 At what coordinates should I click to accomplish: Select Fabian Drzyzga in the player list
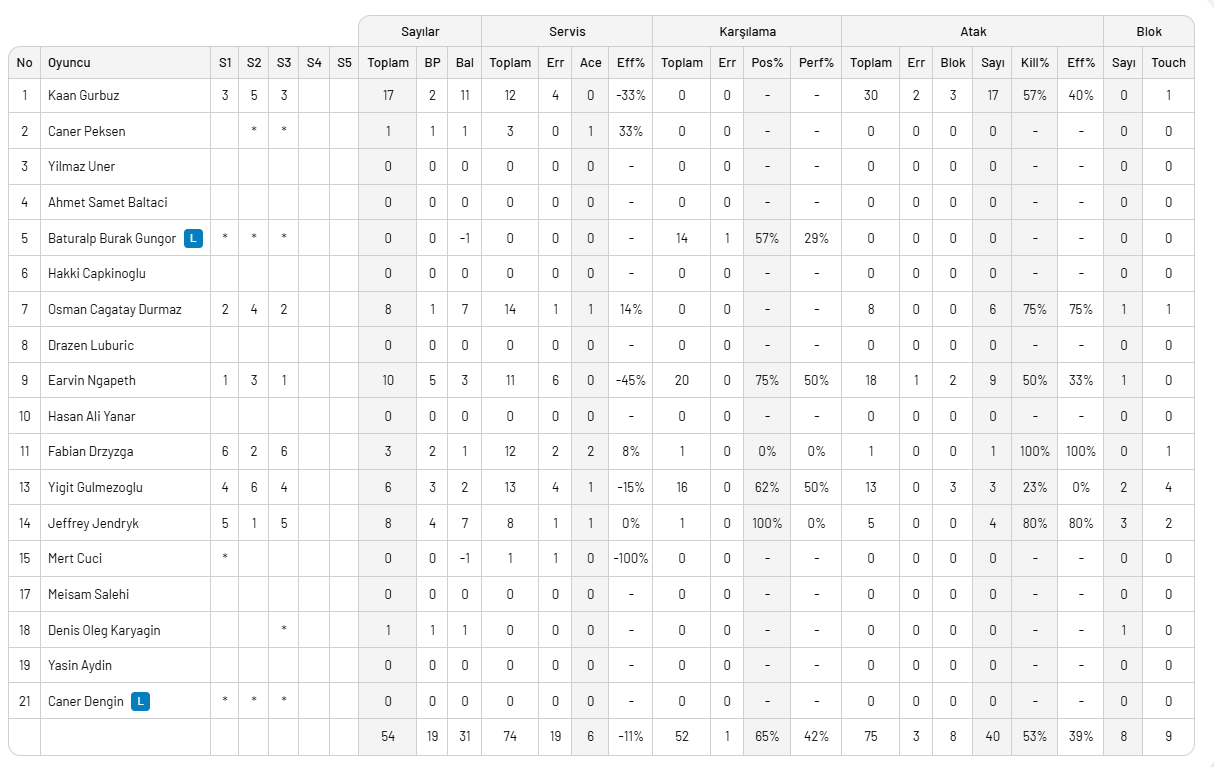click(90, 451)
